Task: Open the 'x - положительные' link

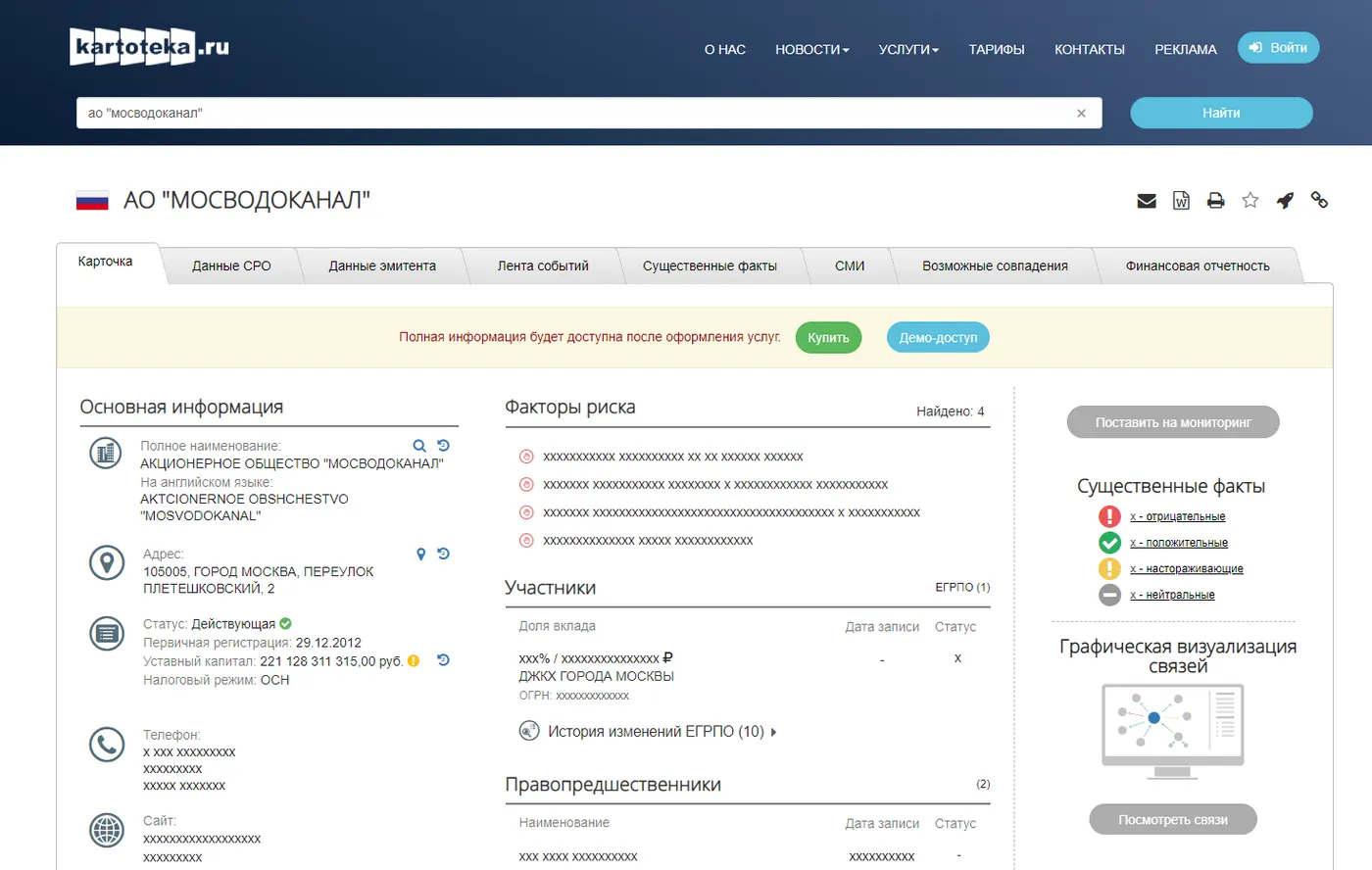Action: [x=1178, y=543]
